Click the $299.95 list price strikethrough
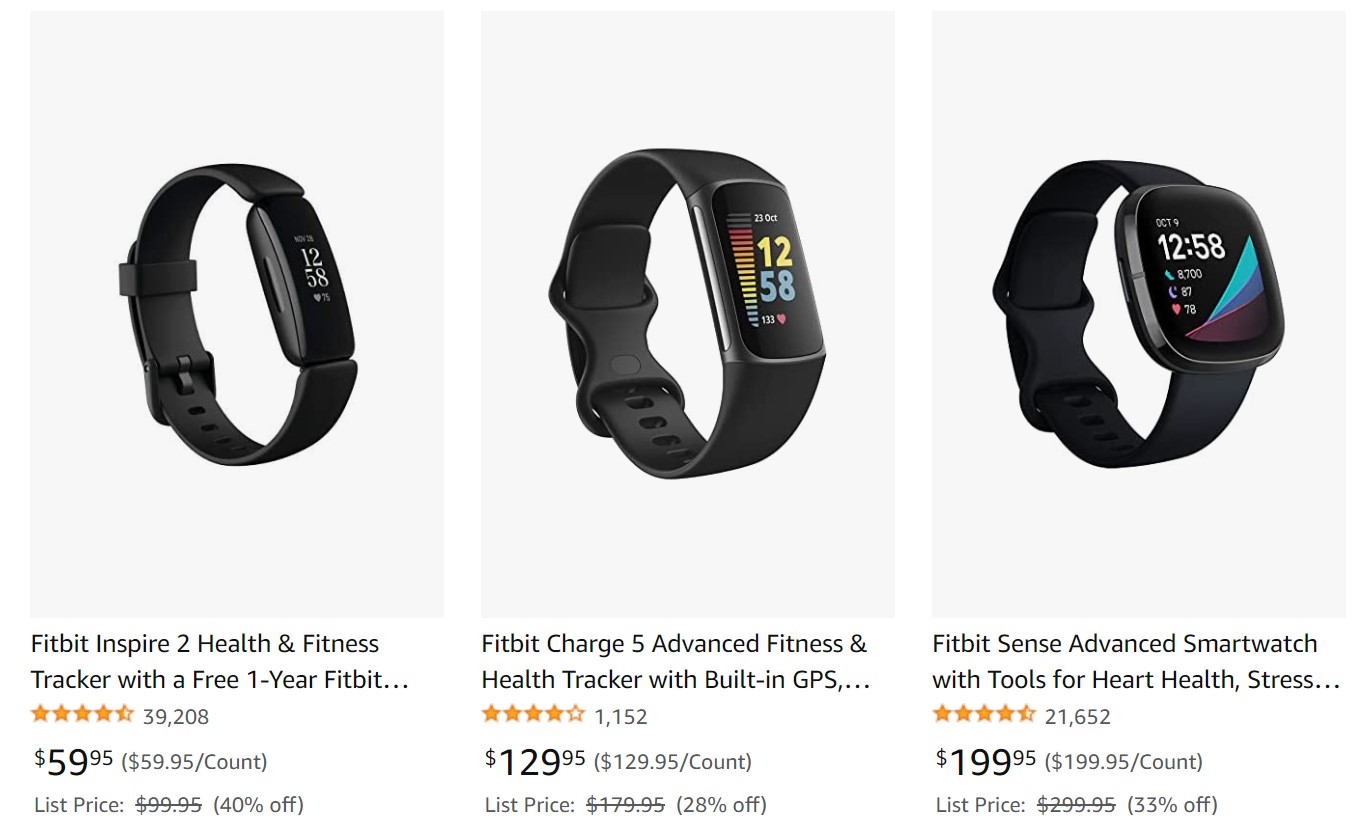Screen dimensions: 1366x824 [x=1077, y=805]
